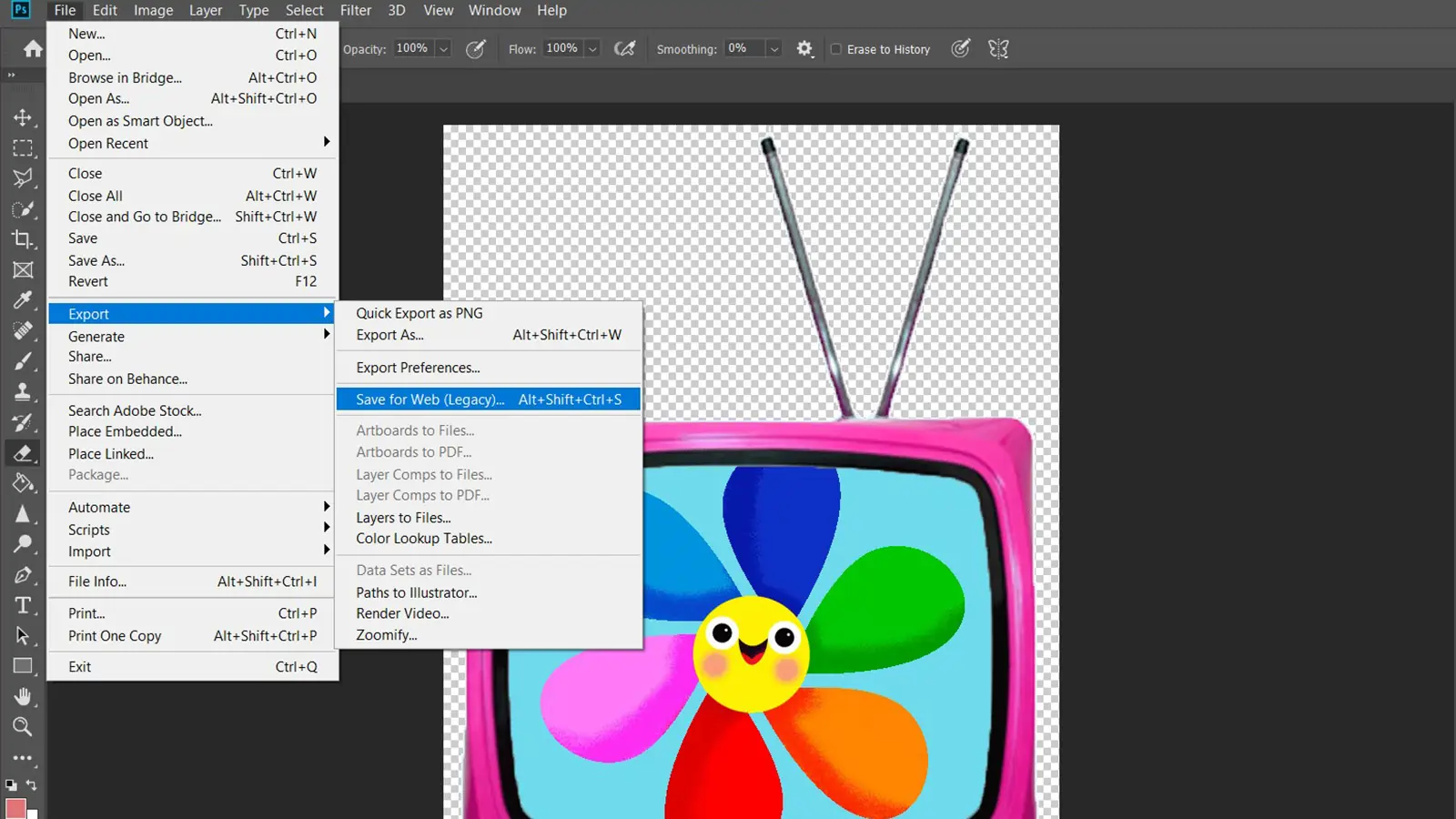Toggle symmetry paint butterfly icon
The height and width of the screenshot is (819, 1456).
[x=998, y=49]
